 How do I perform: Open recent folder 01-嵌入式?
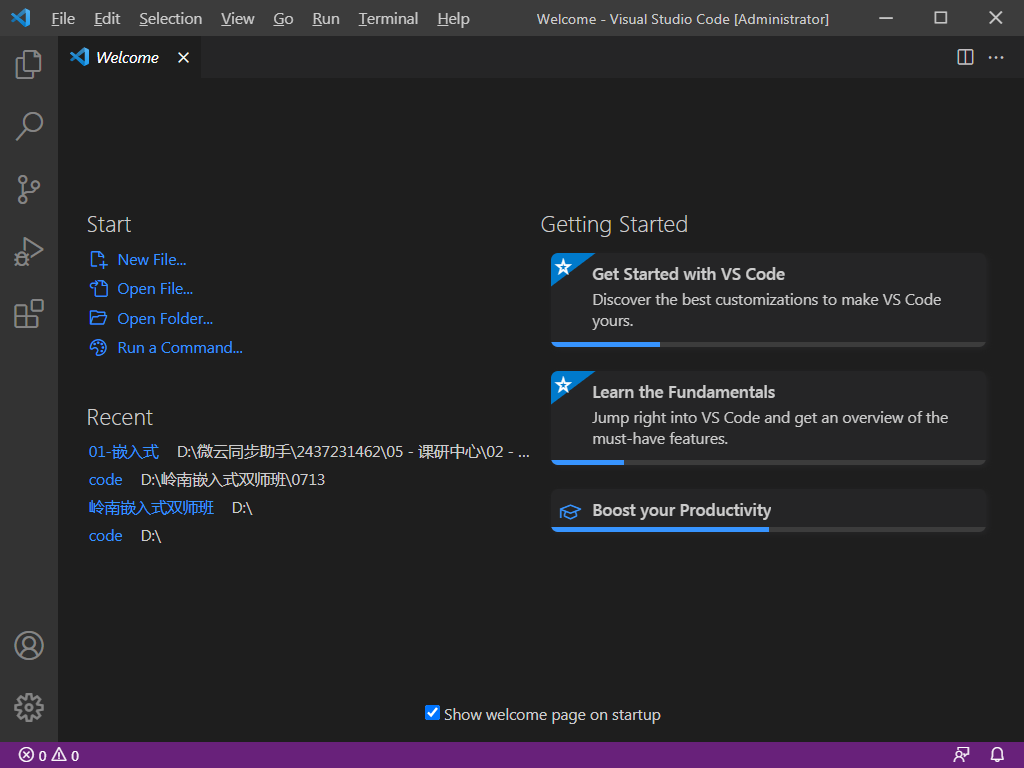point(123,452)
